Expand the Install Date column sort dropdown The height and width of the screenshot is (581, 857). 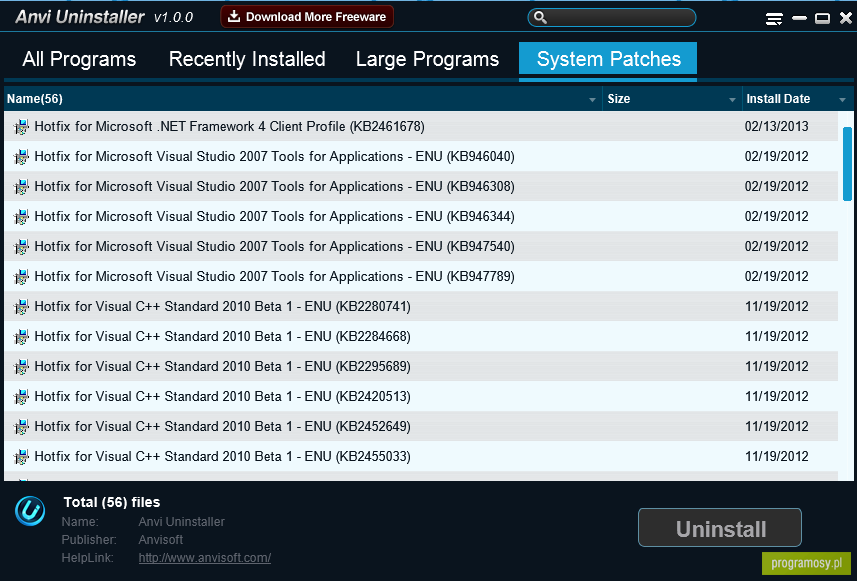(x=842, y=99)
